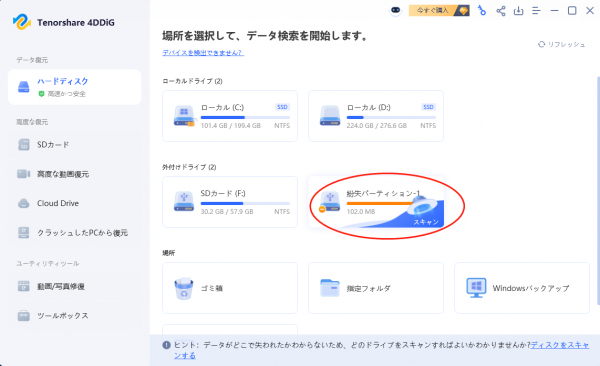Open the chatbot assistant icon in title bar
This screenshot has width=600, height=366.
395,10
